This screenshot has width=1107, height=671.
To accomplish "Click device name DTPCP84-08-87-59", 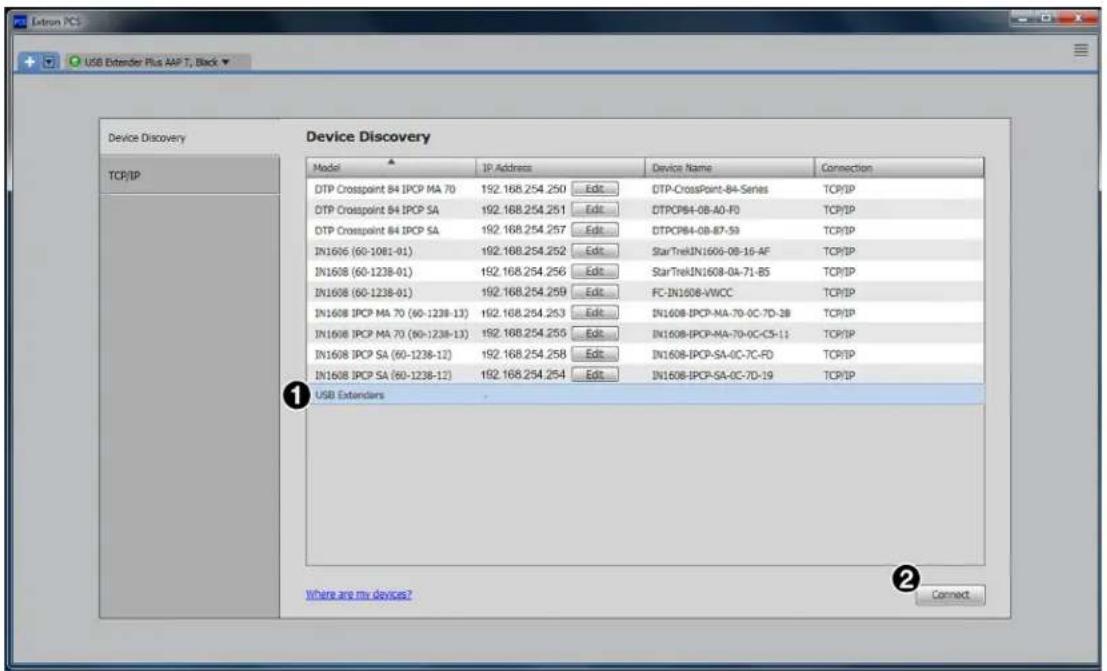I will (695, 230).
